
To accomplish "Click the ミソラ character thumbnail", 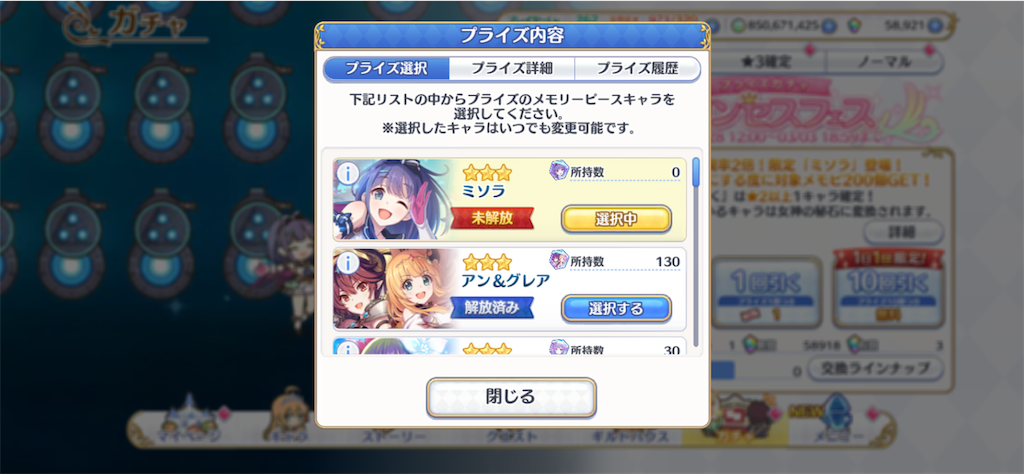I will [x=395, y=199].
